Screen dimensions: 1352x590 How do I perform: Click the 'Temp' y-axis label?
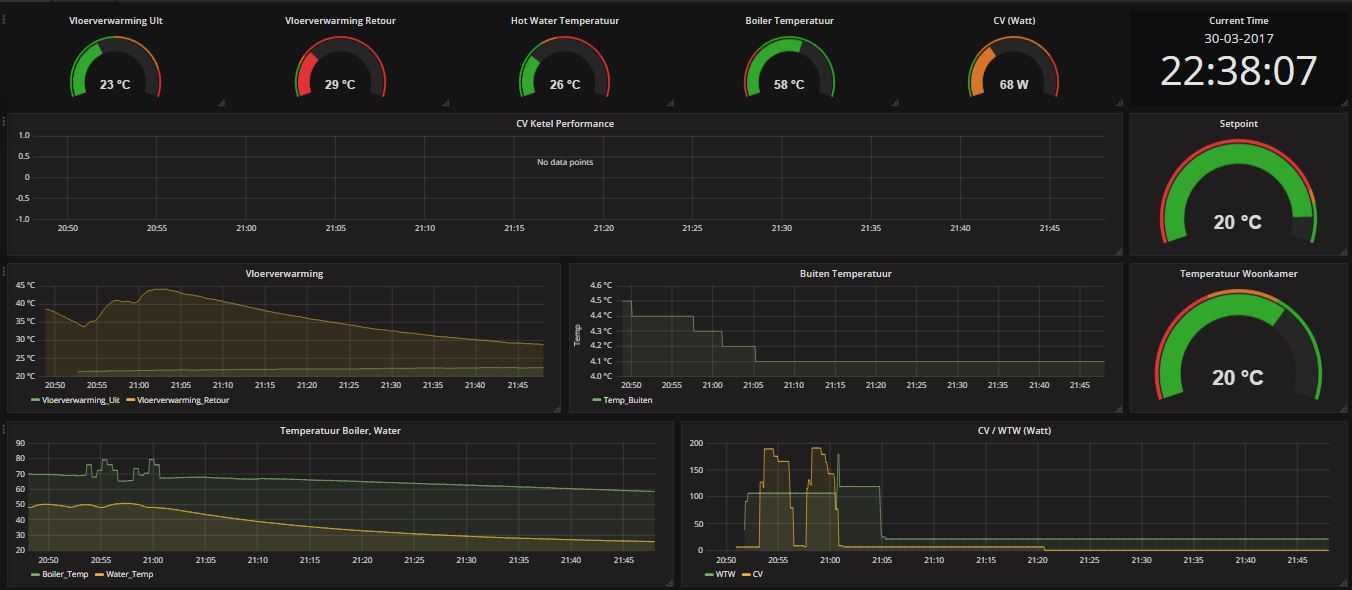(577, 336)
